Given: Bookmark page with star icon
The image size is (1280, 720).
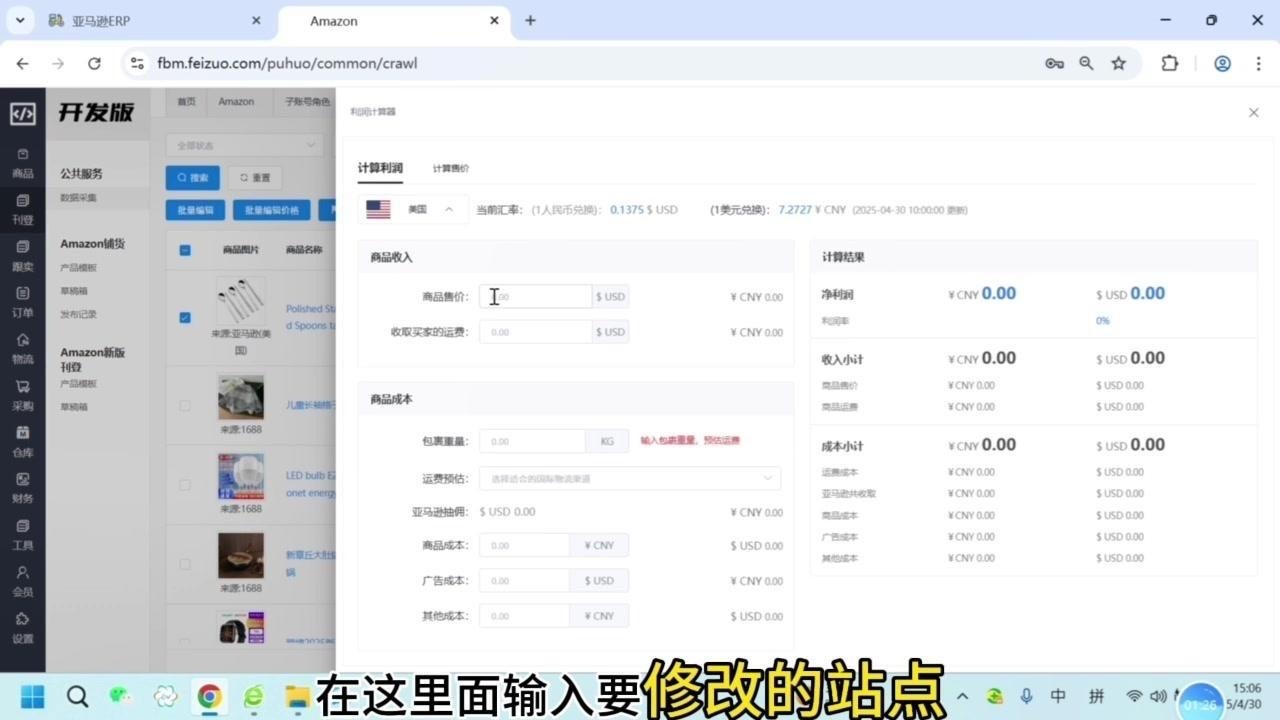Looking at the screenshot, I should point(1118,63).
